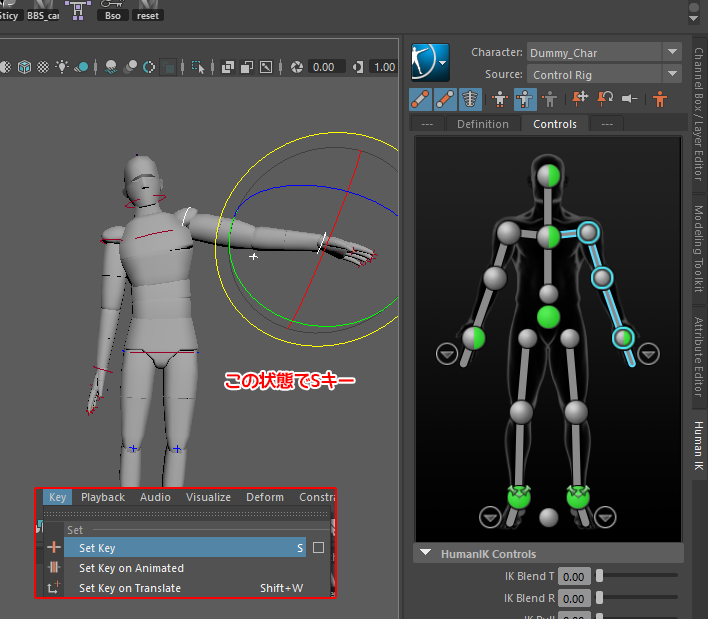Click the Pin Translation icon
Image resolution: width=708 pixels, height=619 pixels.
[580, 99]
